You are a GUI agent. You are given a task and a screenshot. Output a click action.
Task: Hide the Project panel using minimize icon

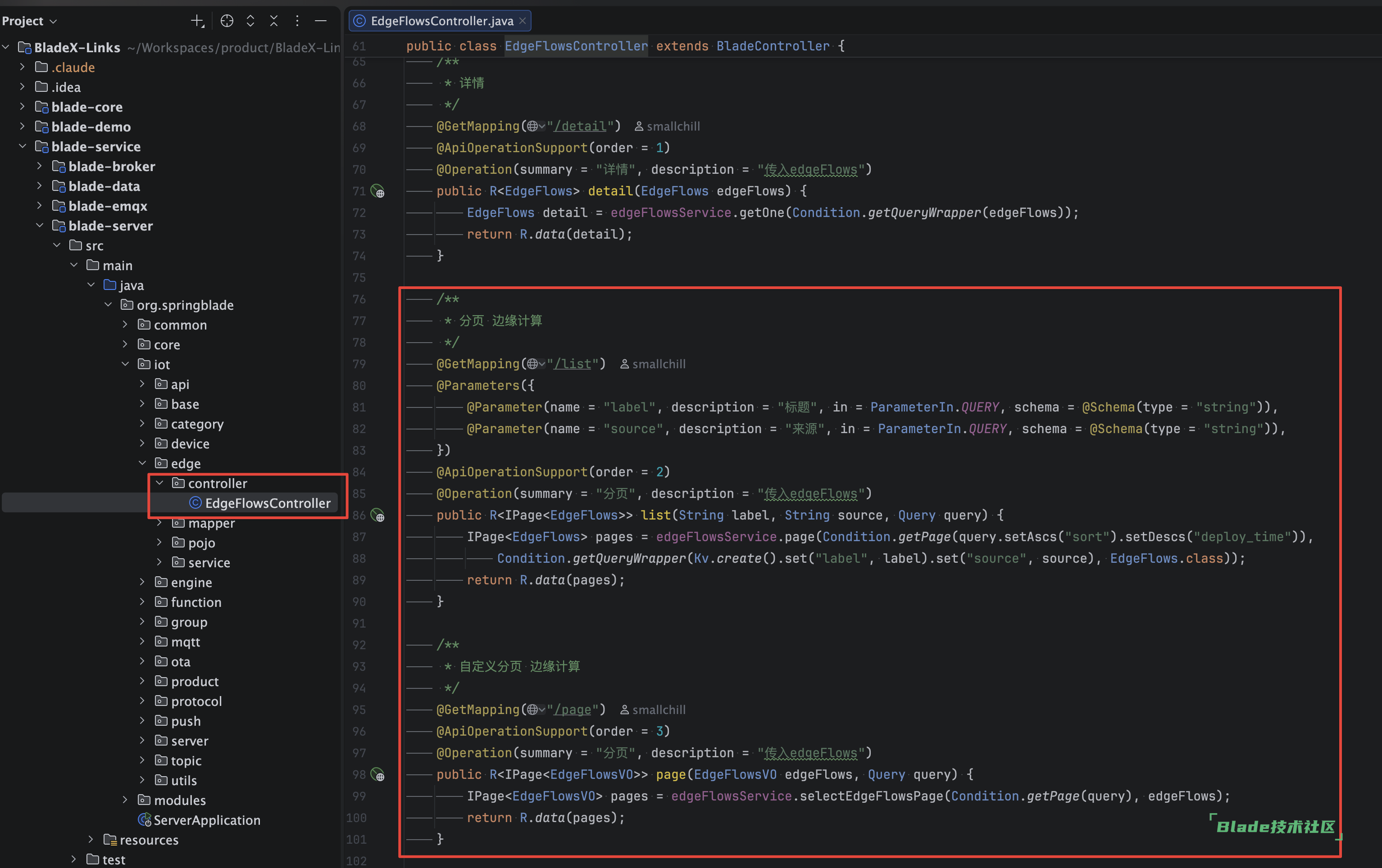[x=321, y=21]
